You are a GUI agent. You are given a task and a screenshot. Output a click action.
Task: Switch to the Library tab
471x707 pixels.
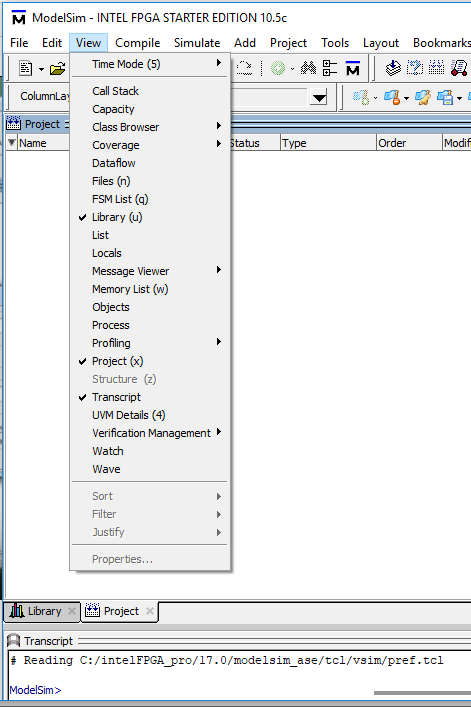pyautogui.click(x=42, y=611)
